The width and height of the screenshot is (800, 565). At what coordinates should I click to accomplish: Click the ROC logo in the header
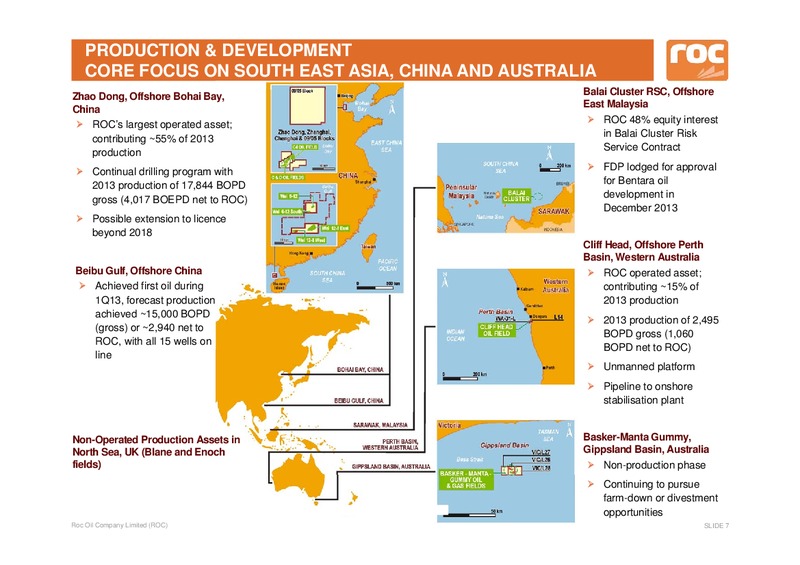click(x=697, y=60)
